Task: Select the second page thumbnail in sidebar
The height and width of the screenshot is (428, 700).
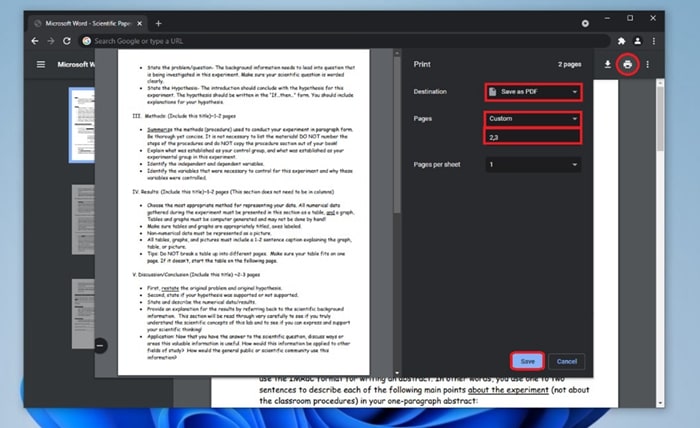Action: tap(83, 220)
